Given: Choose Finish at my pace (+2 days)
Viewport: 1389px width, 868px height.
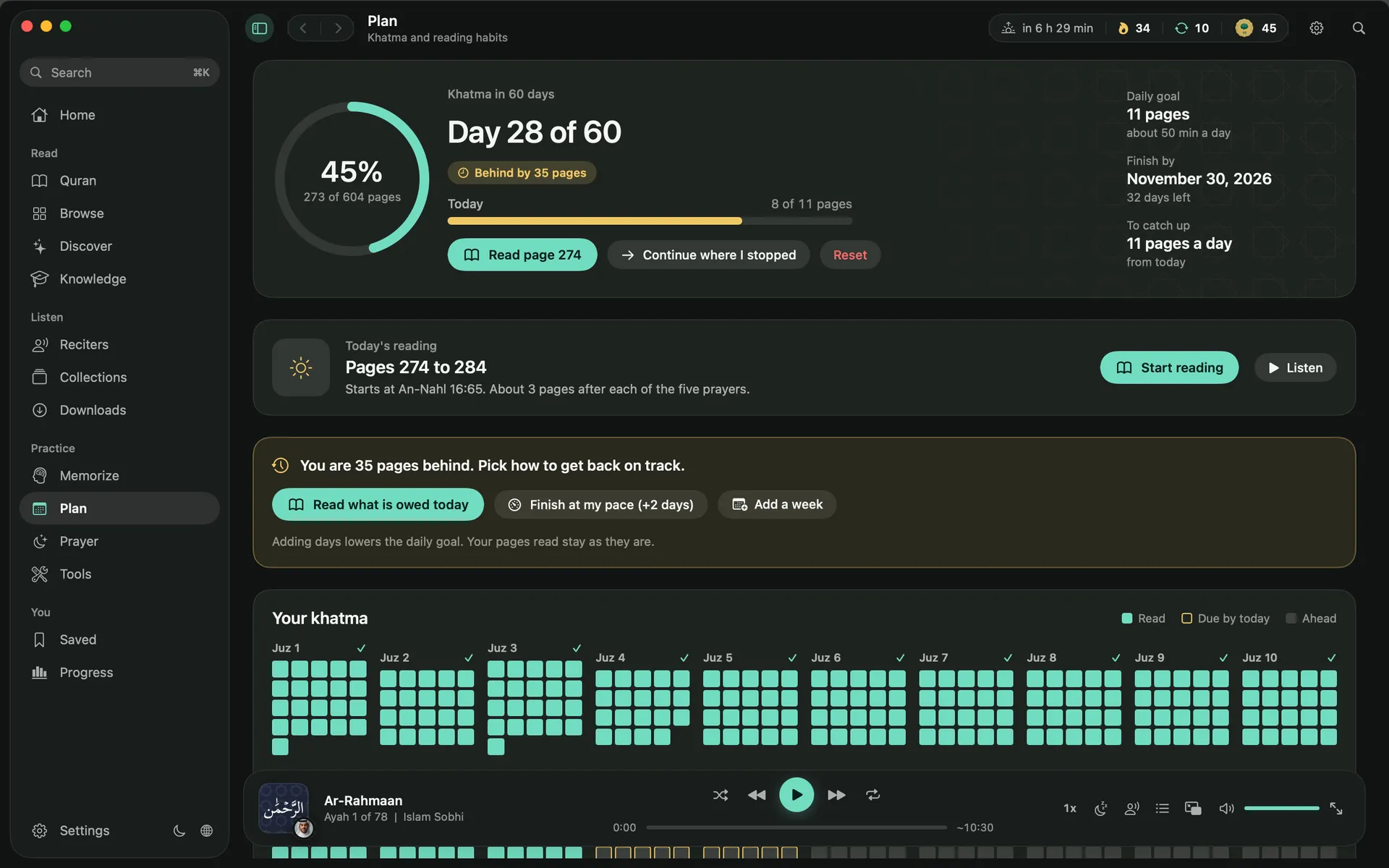Looking at the screenshot, I should click(600, 505).
